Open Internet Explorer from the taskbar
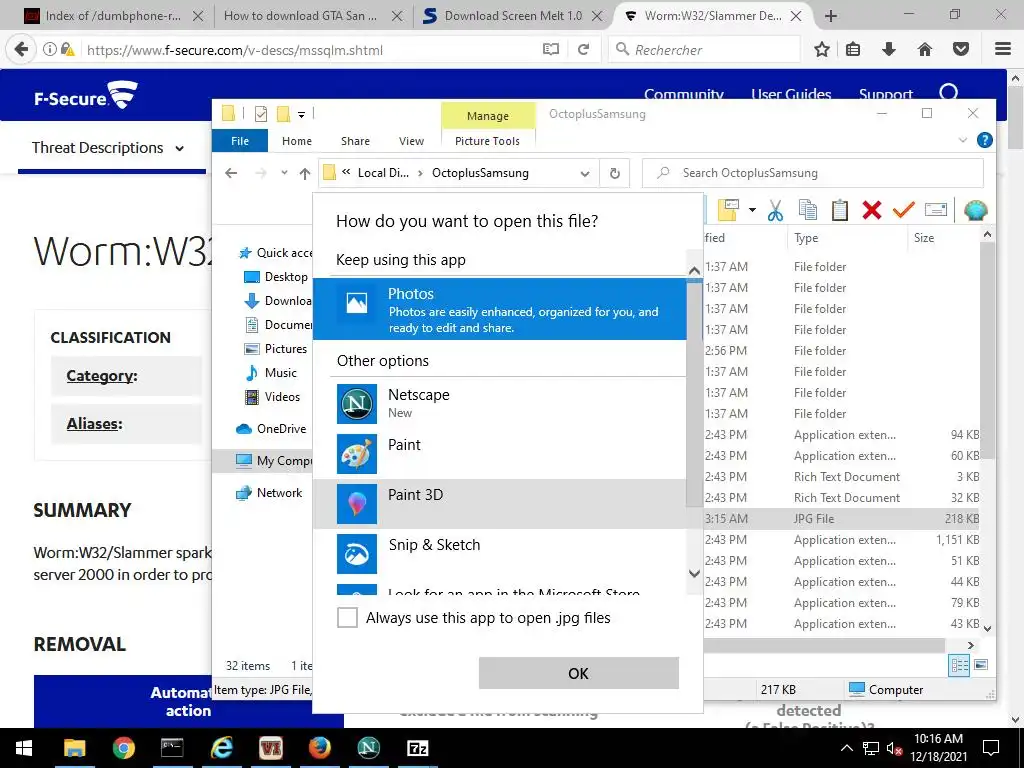Image resolution: width=1024 pixels, height=768 pixels. pos(221,748)
